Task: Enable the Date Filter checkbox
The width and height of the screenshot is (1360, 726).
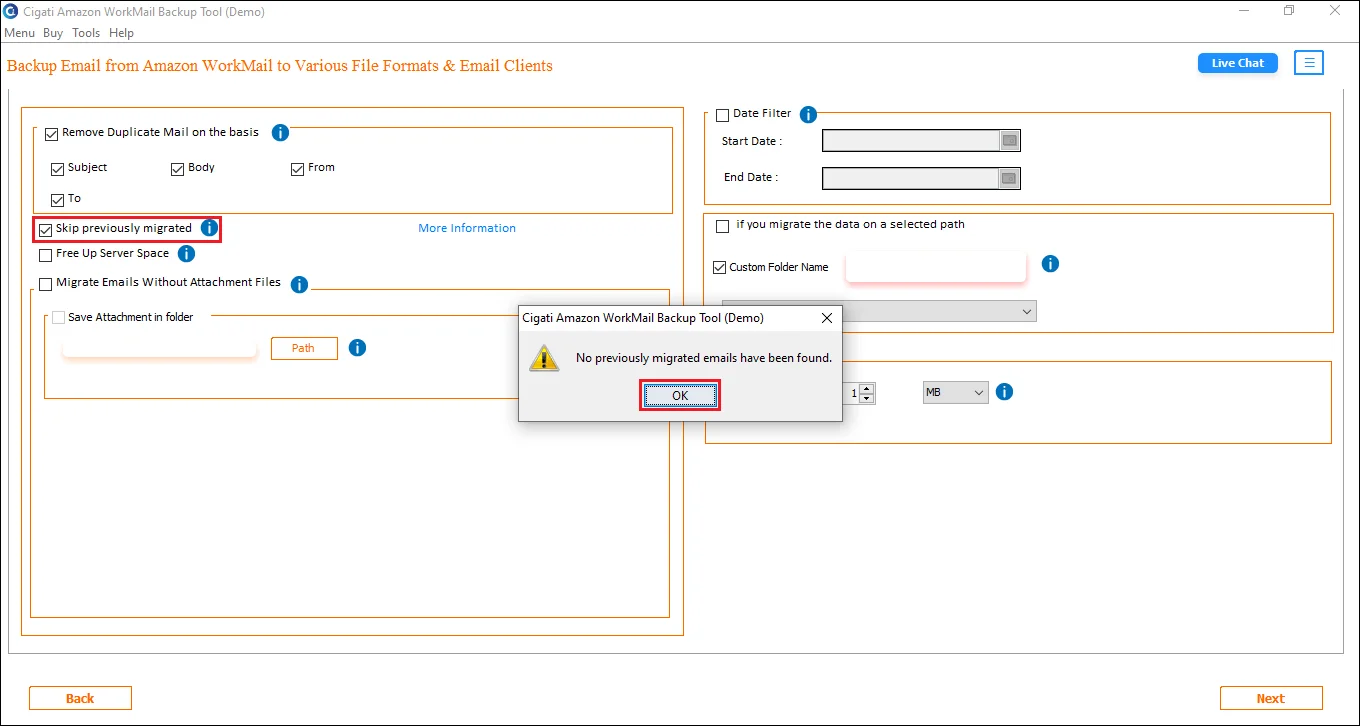Action: tap(723, 116)
